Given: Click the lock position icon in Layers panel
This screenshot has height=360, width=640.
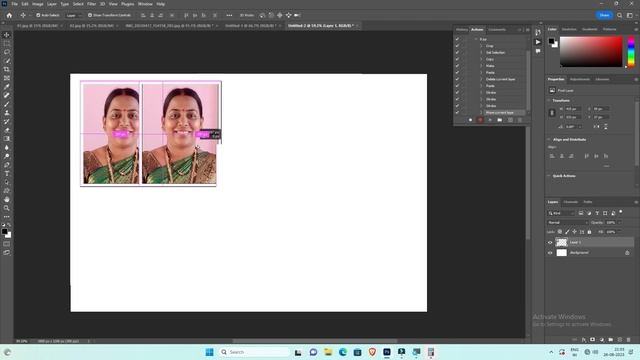Looking at the screenshot, I should point(574,232).
